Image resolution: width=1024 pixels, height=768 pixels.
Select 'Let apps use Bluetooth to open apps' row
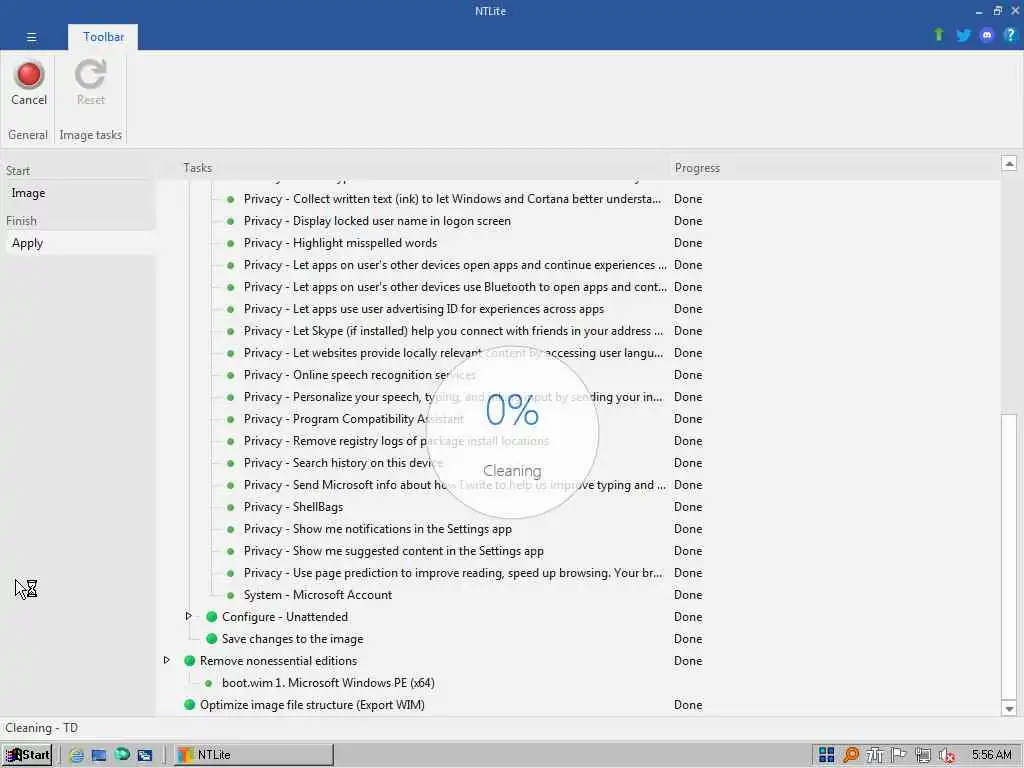coord(455,287)
